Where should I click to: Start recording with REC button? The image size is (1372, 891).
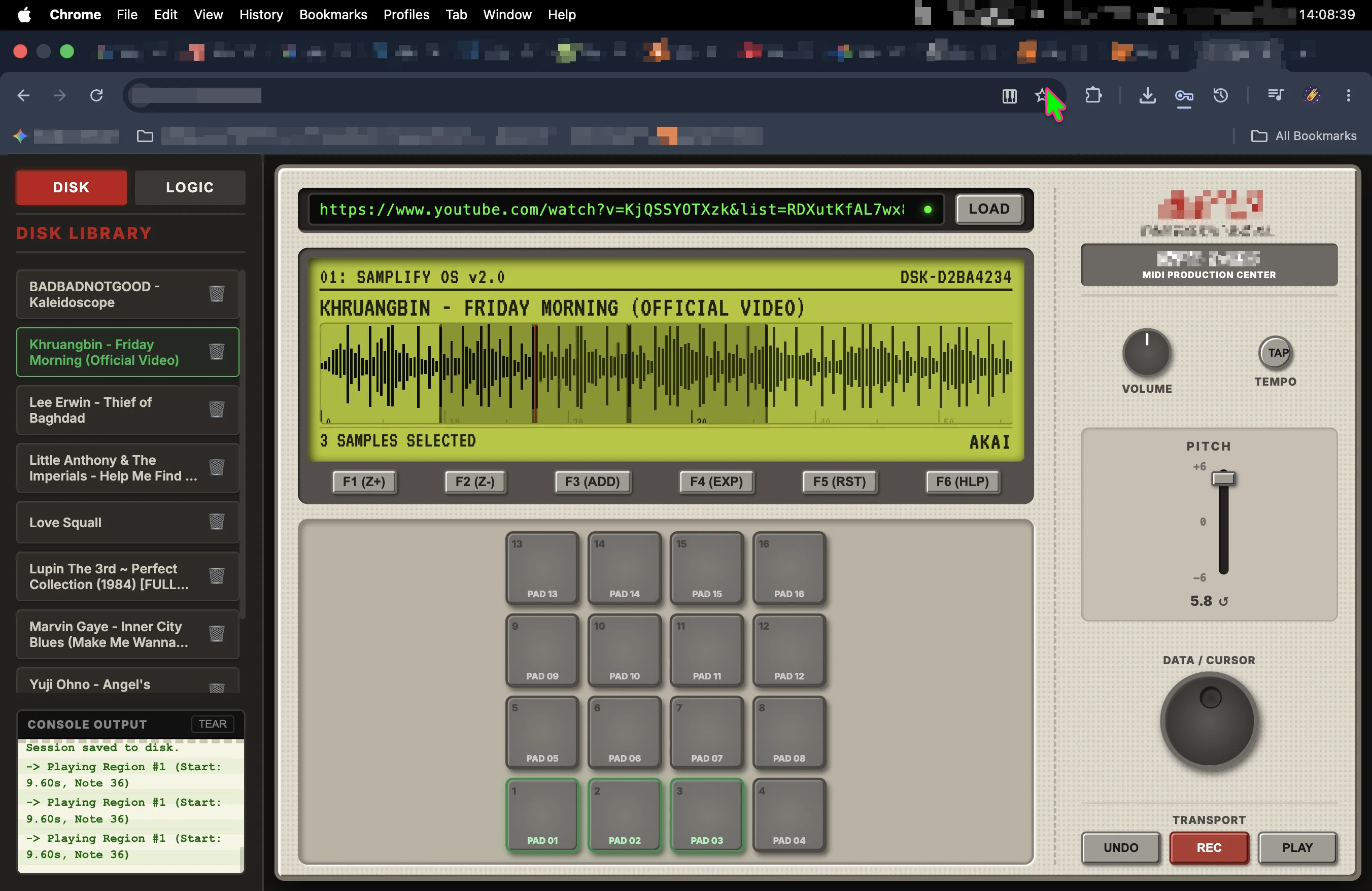point(1209,848)
